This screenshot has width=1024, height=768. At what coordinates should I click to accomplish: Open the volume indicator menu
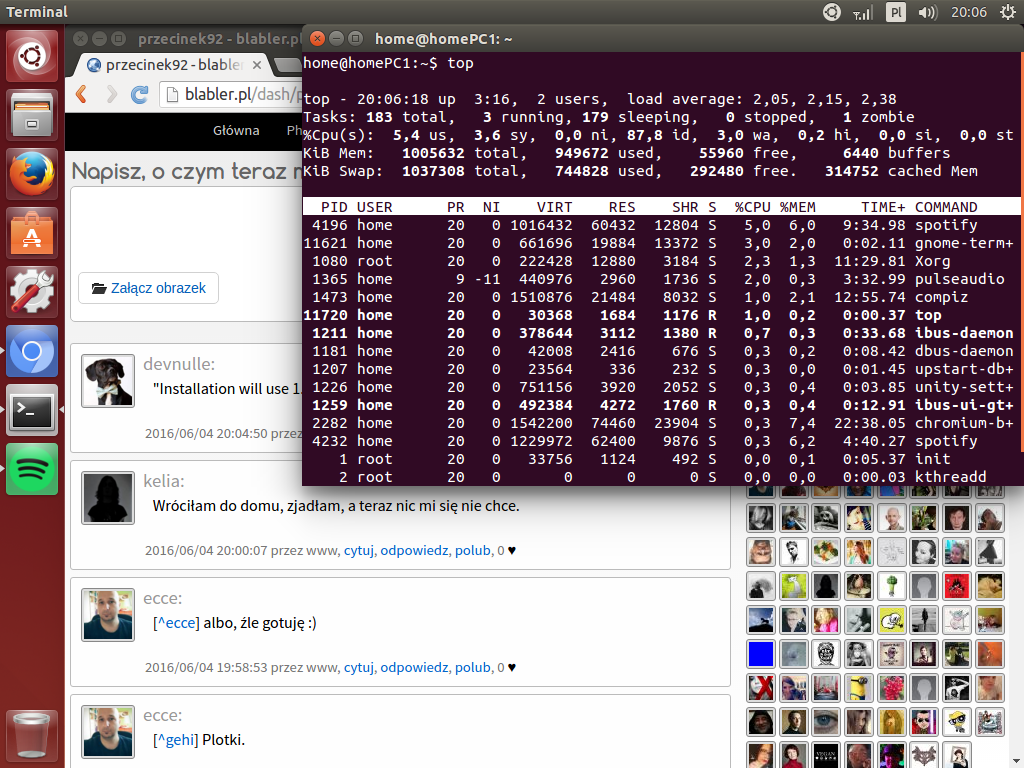[x=927, y=12]
